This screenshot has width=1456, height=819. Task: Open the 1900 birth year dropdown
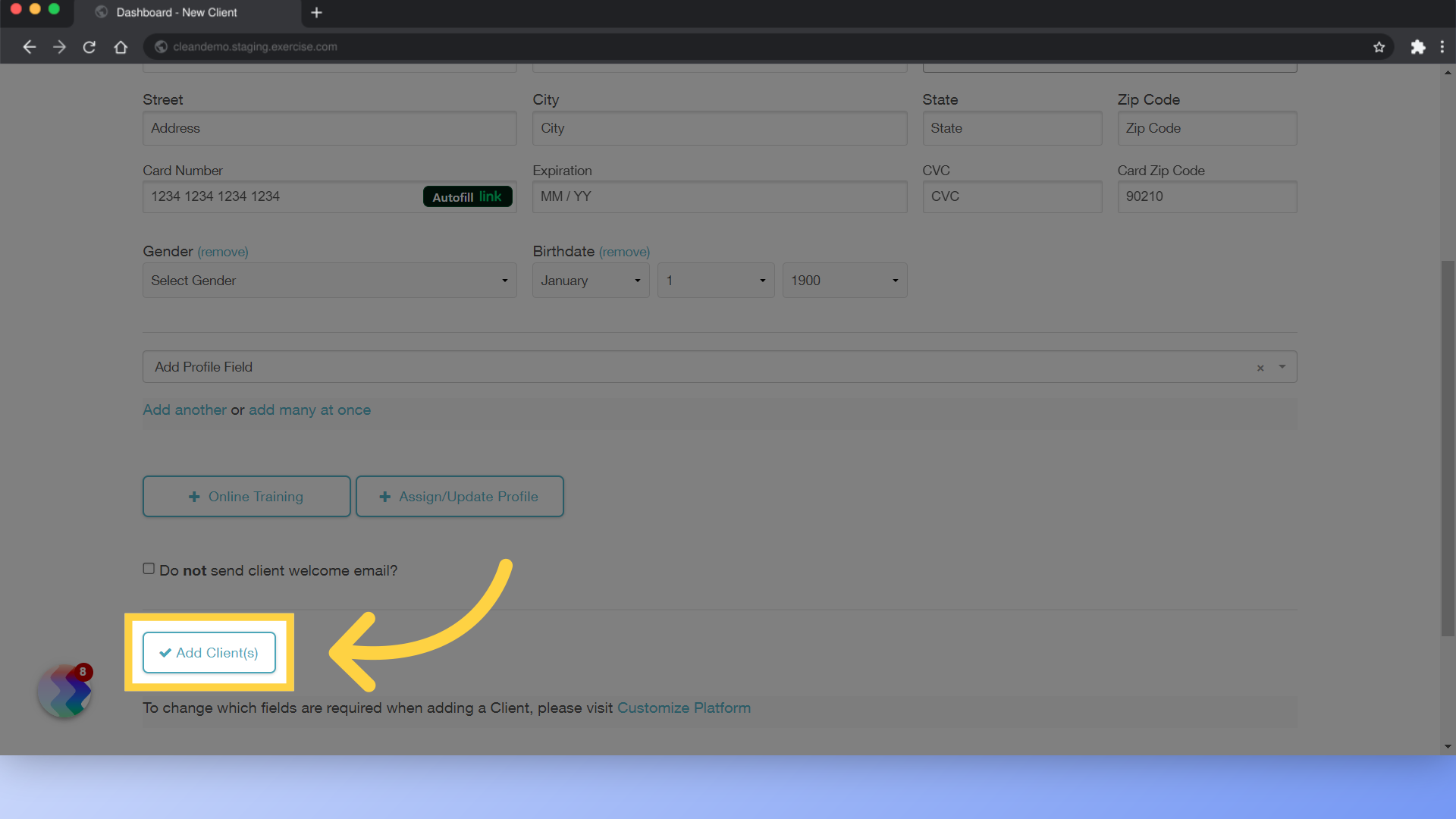click(x=845, y=280)
